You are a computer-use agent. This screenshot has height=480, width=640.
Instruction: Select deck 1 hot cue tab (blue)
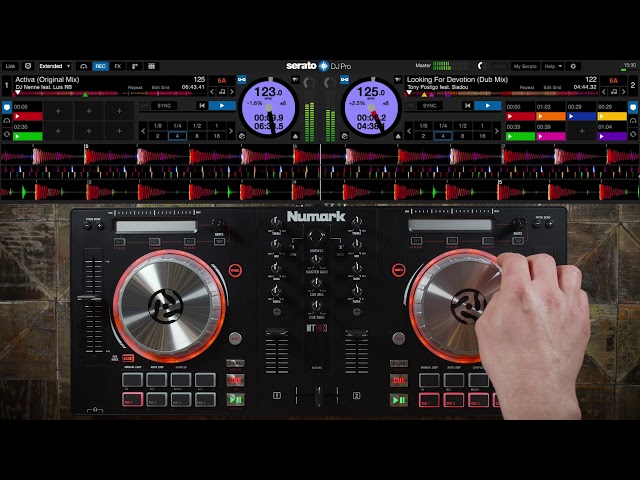pos(7,107)
